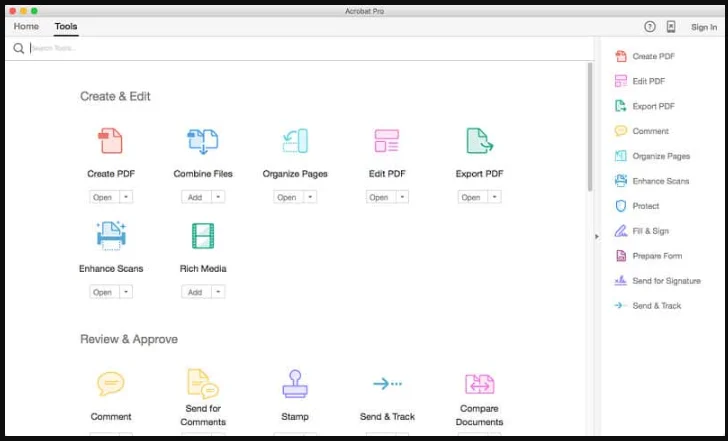Click the Edit PDF tool icon in main area
This screenshot has width=728, height=441.
(387, 141)
